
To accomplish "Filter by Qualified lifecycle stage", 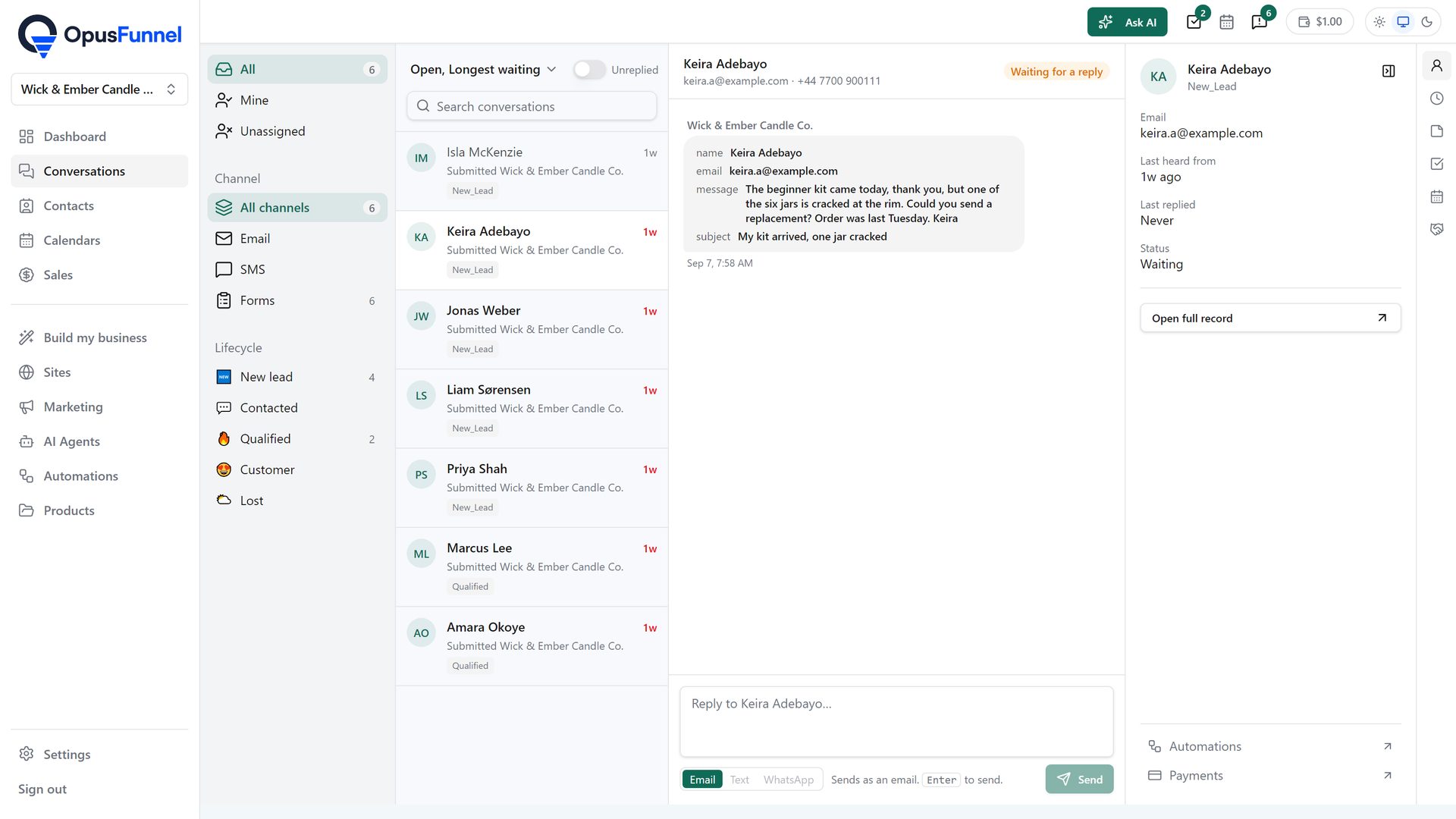I will coord(297,439).
